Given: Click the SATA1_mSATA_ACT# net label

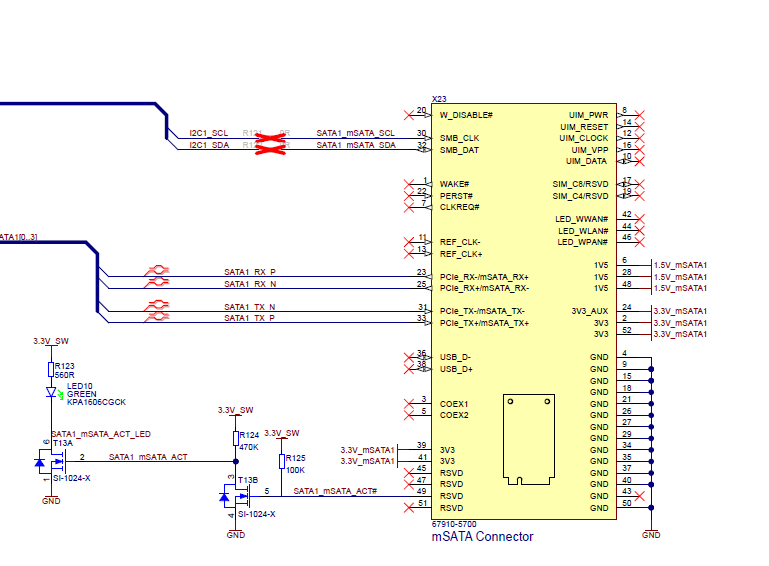Looking at the screenshot, I should (334, 491).
